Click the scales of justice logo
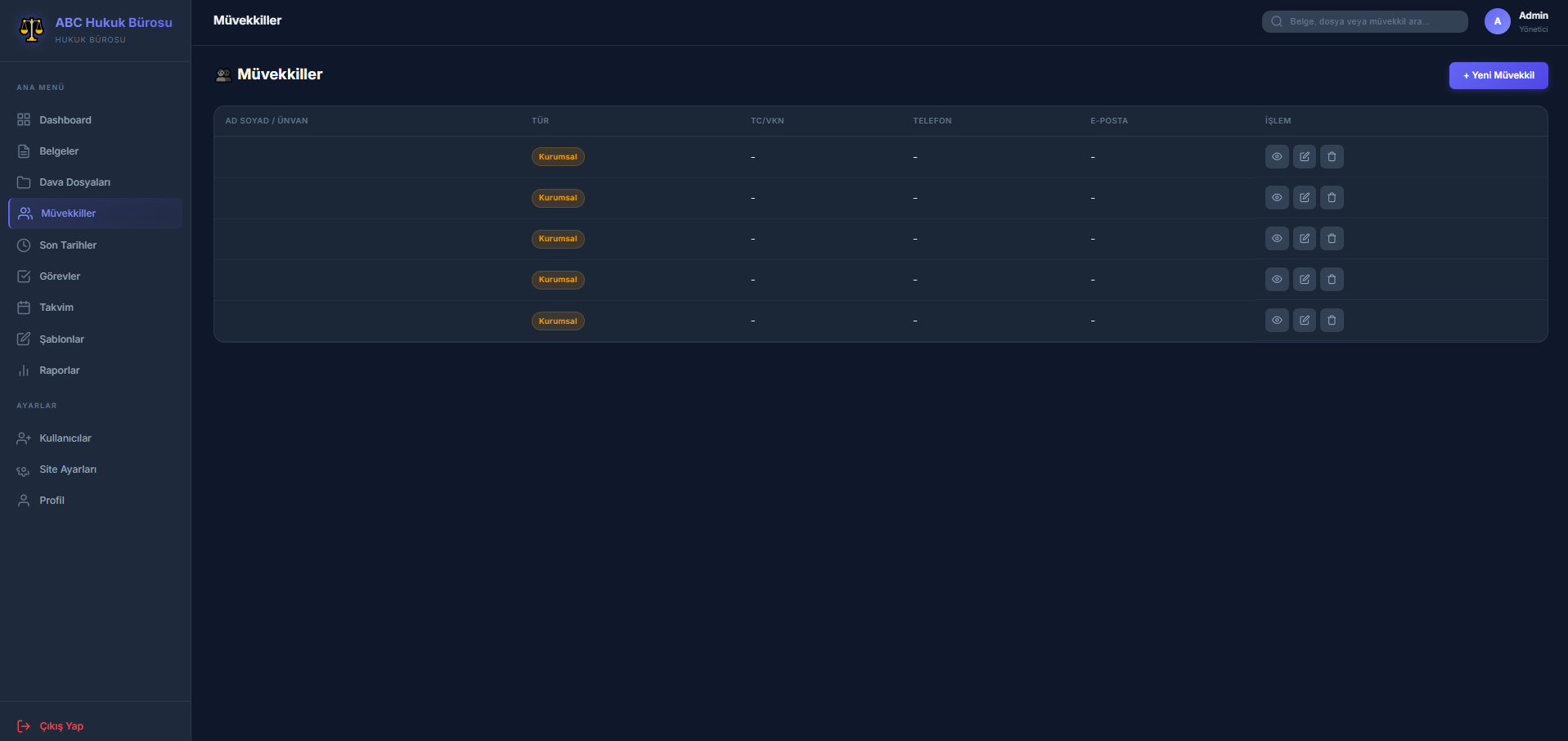This screenshot has width=1568, height=741. pos(31,29)
